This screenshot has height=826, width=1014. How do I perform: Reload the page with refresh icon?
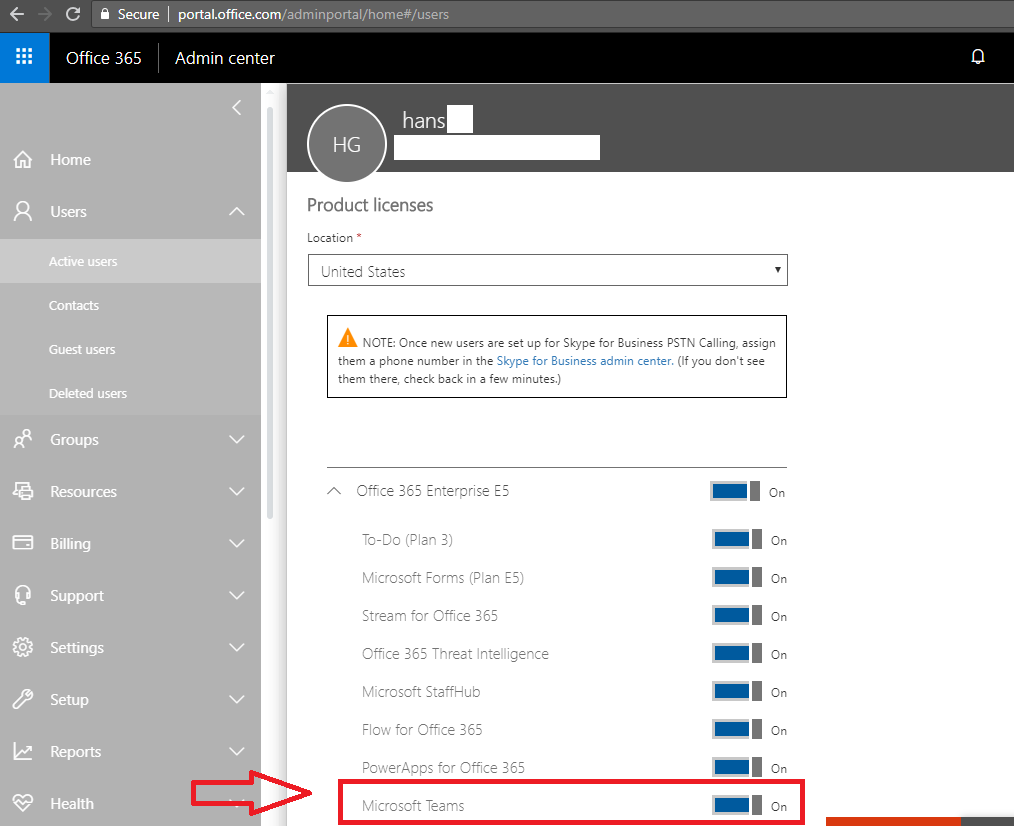(x=73, y=14)
